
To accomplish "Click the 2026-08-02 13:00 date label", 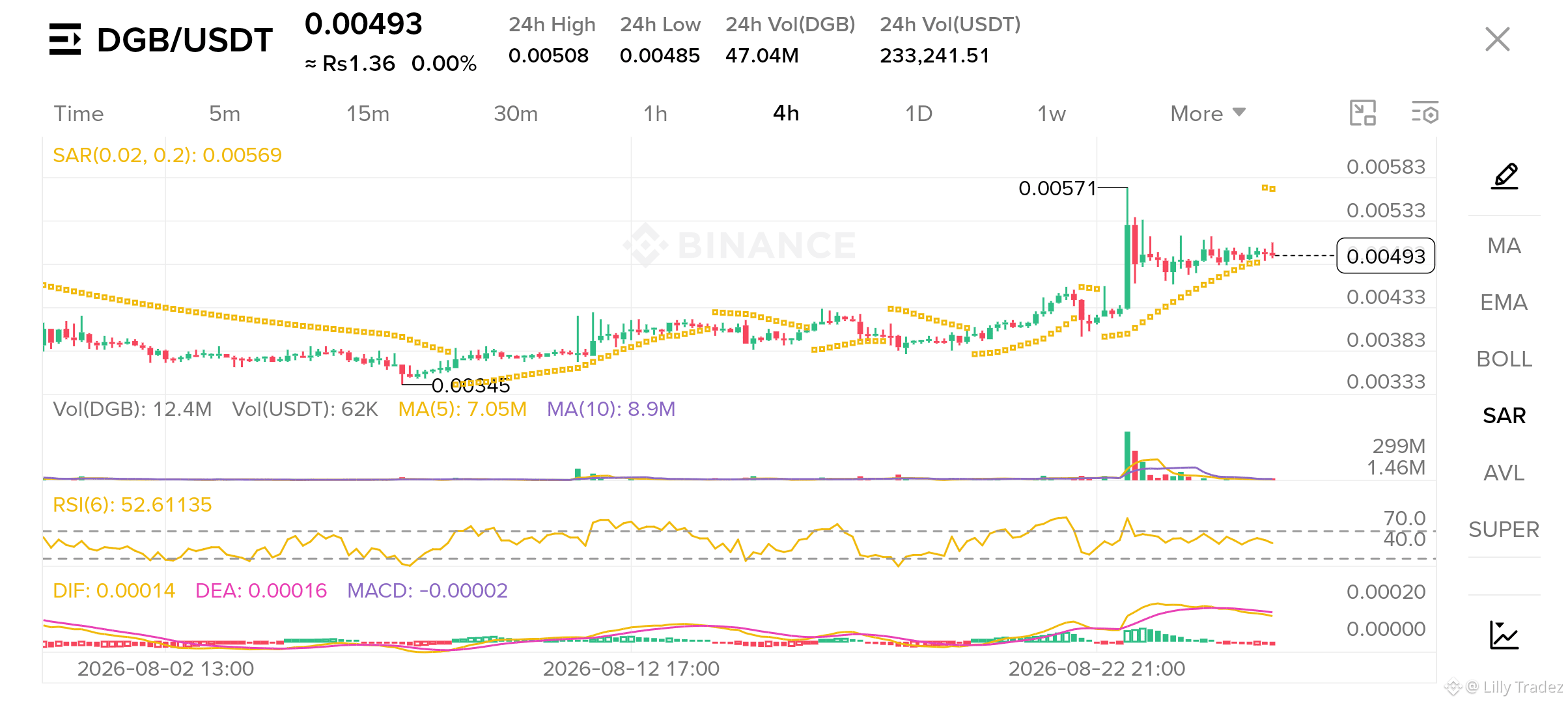I will [165, 669].
